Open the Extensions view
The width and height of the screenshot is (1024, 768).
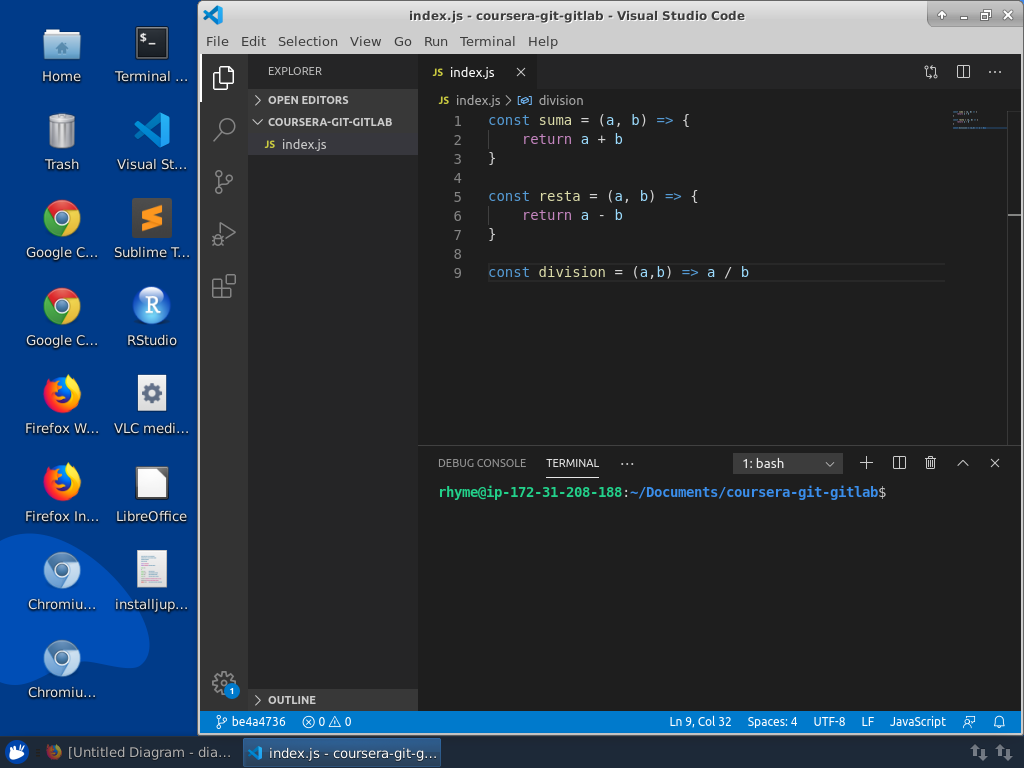point(224,287)
